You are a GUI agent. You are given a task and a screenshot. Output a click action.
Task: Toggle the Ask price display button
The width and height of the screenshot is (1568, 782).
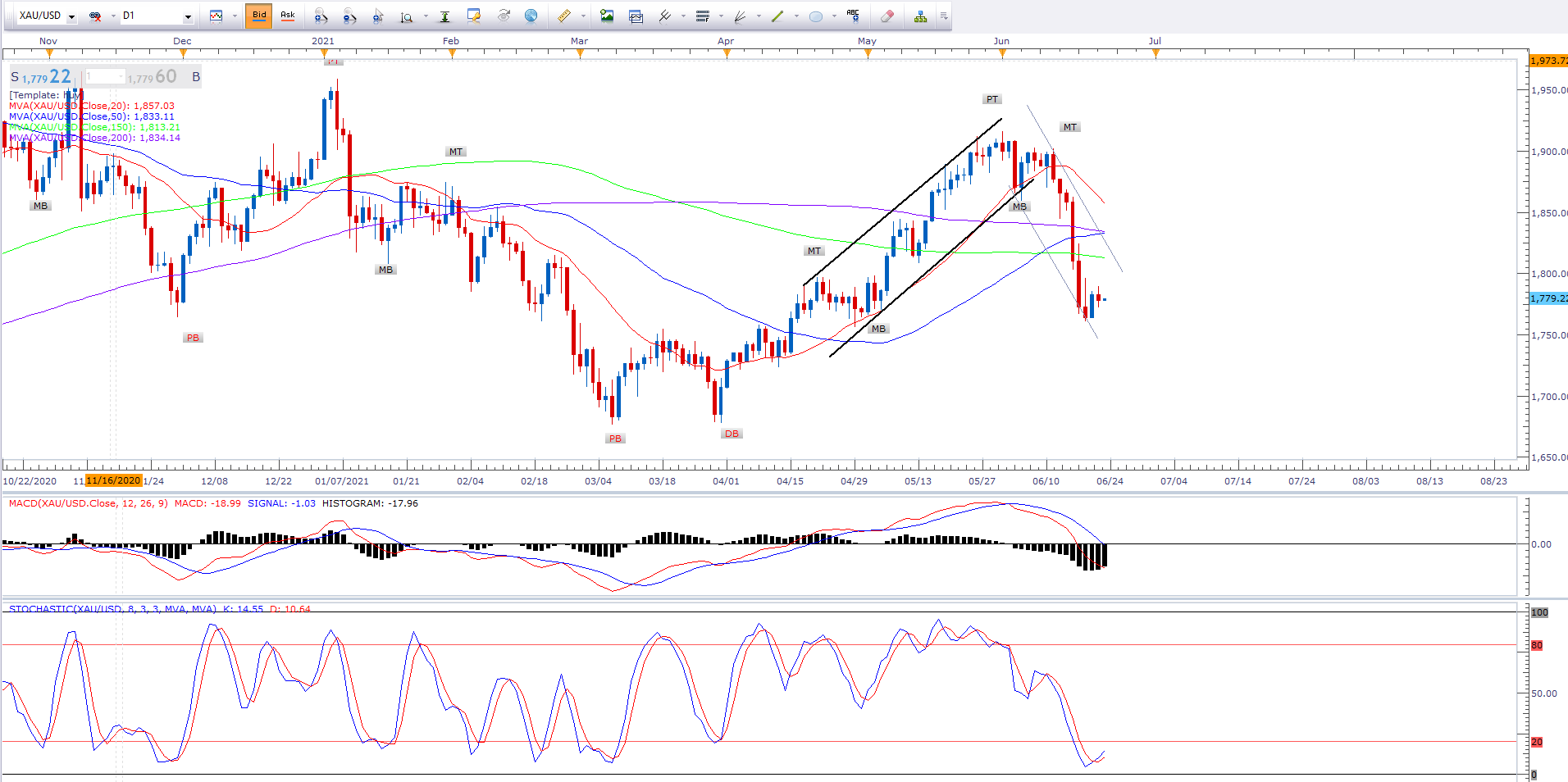288,16
